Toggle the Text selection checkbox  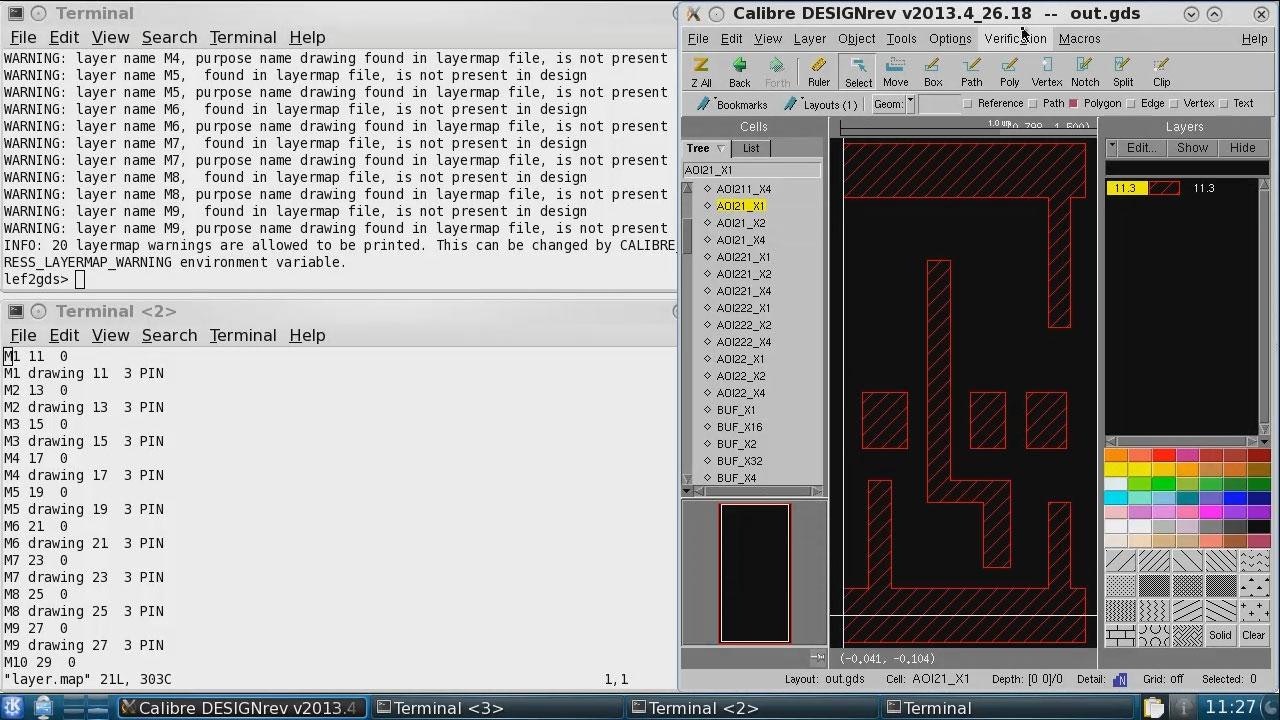1224,104
